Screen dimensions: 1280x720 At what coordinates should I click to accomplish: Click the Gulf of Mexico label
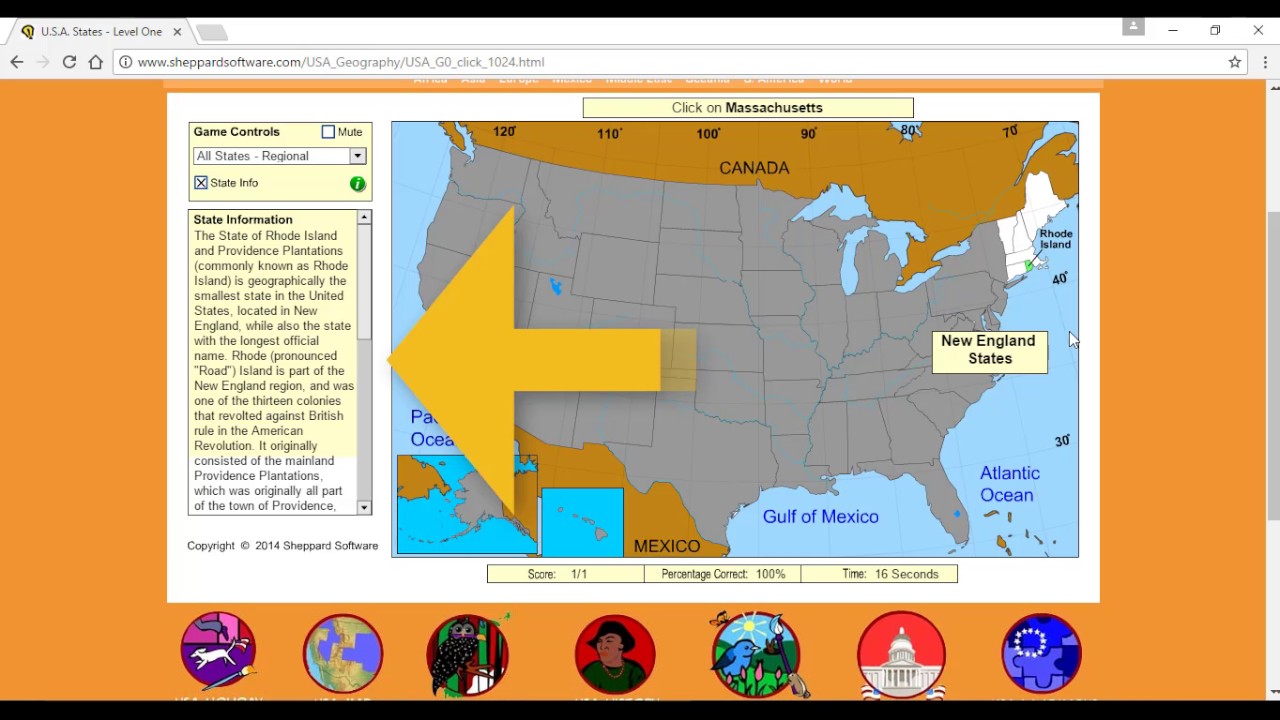point(821,517)
